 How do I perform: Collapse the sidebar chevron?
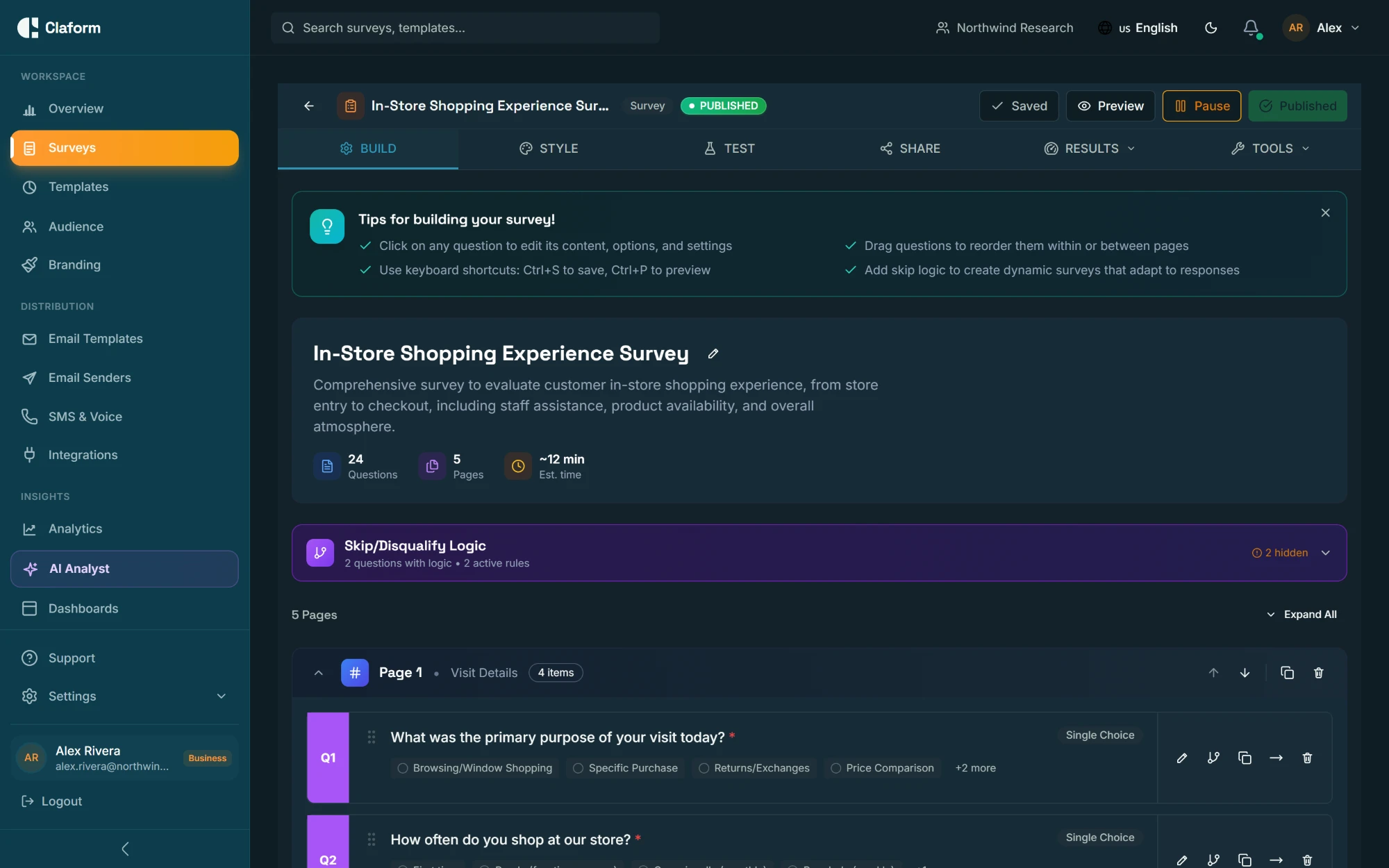coord(125,849)
